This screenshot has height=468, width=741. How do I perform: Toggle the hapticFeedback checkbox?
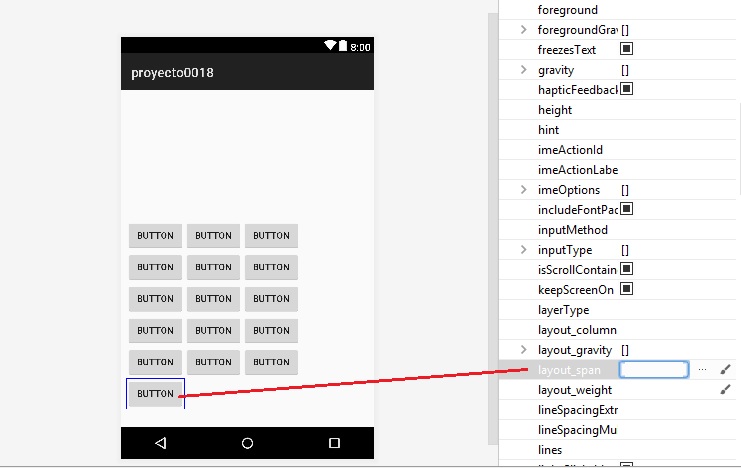627,89
